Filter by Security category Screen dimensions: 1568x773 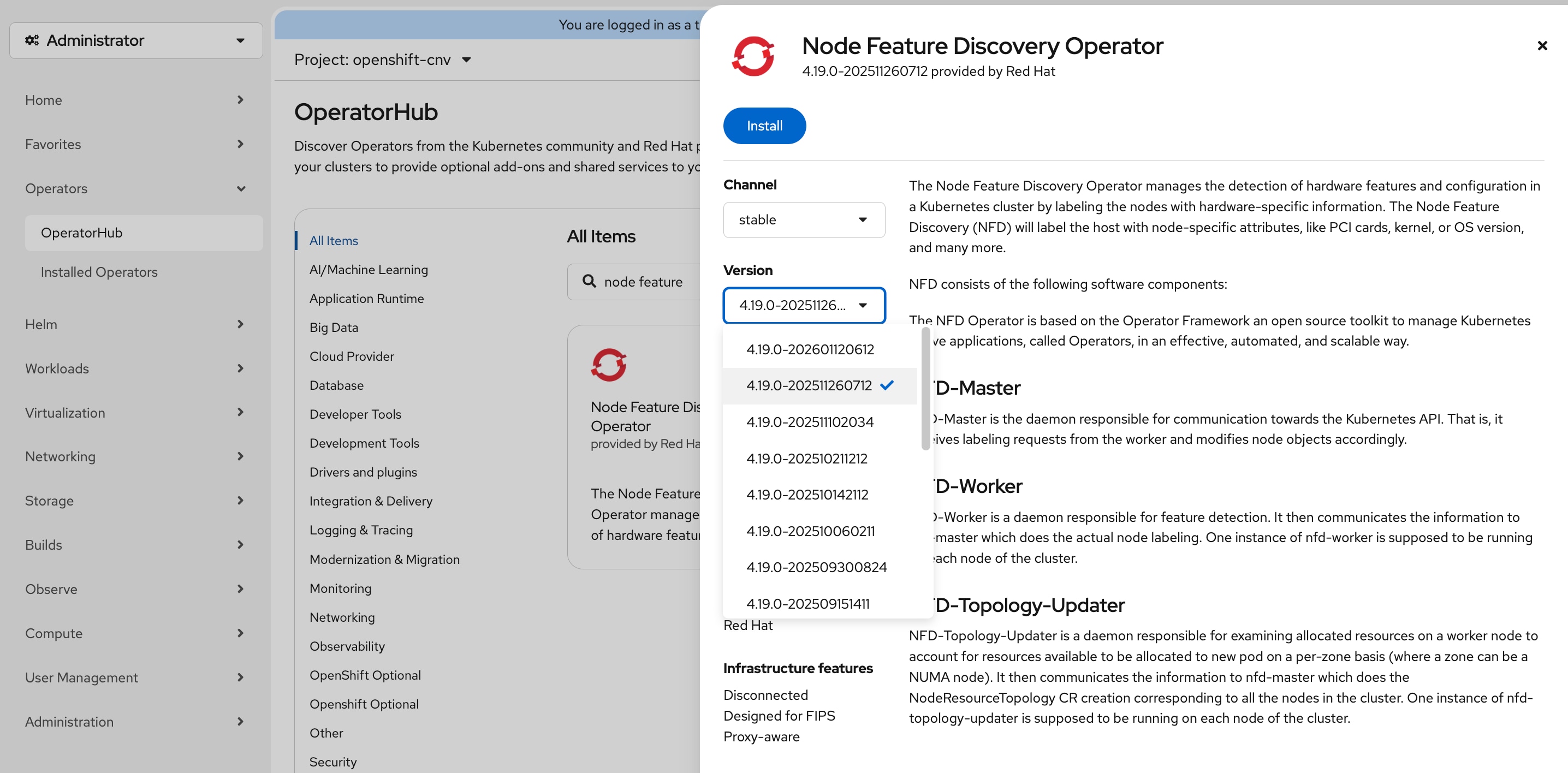[332, 762]
